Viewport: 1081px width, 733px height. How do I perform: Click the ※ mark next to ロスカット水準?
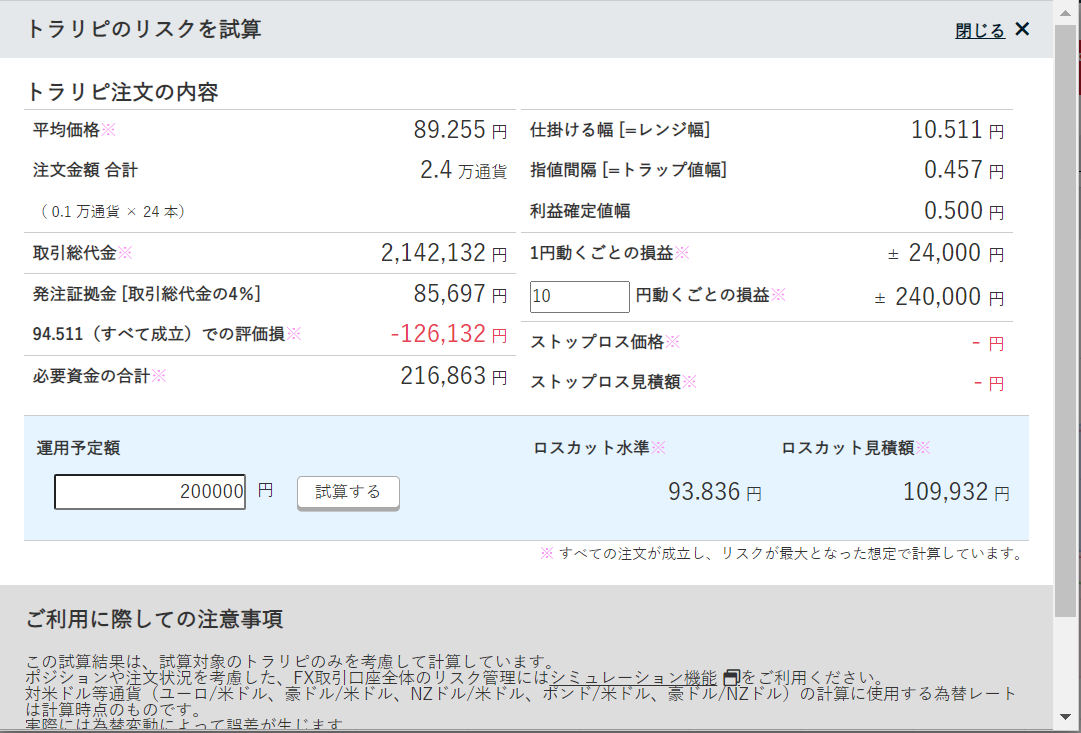(x=658, y=448)
